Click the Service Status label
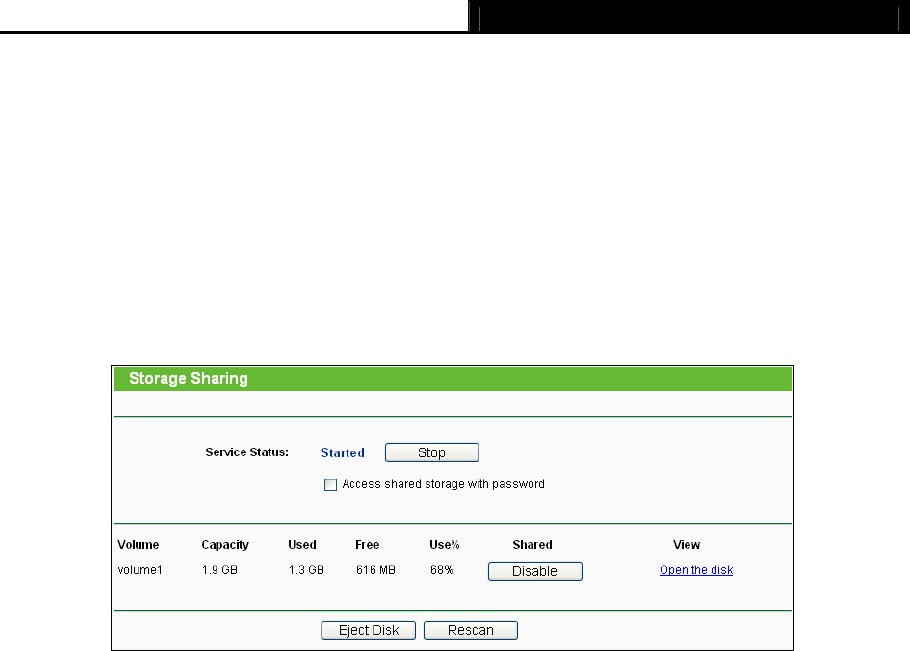 click(247, 452)
